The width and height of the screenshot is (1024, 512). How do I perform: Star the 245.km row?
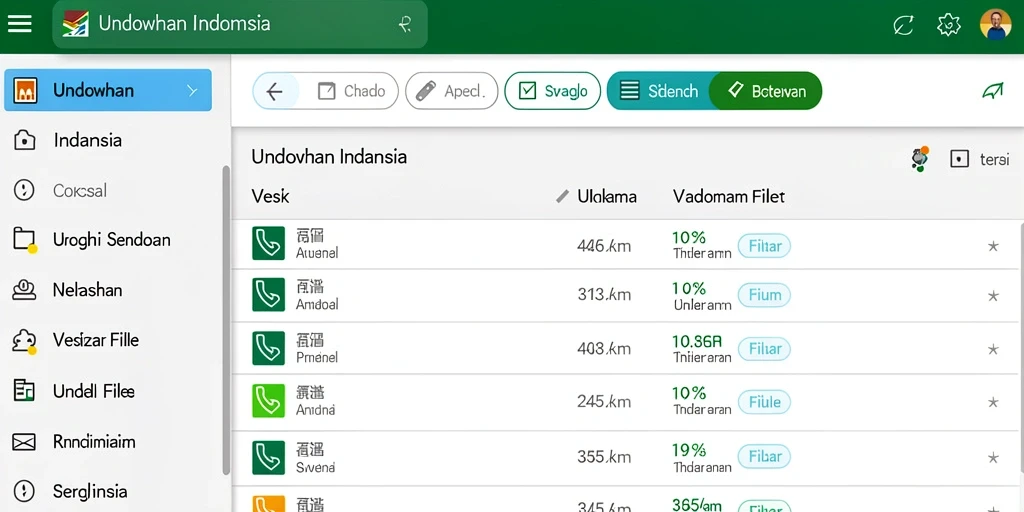[993, 403]
